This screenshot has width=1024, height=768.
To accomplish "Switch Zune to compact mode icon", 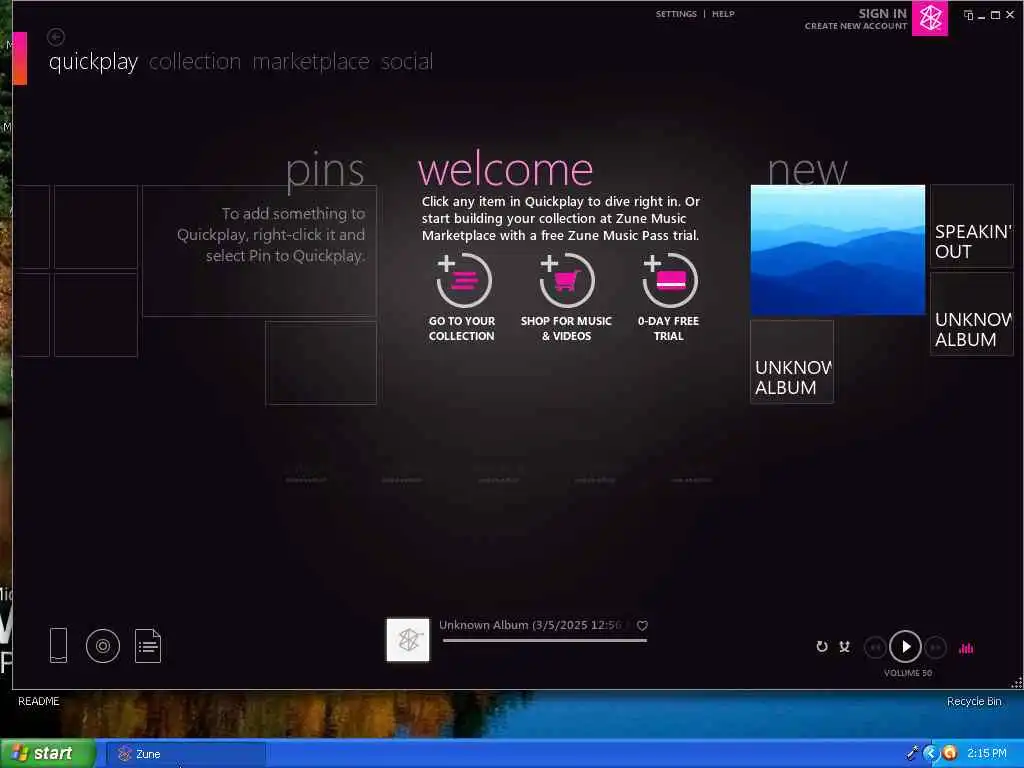I will (968, 15).
